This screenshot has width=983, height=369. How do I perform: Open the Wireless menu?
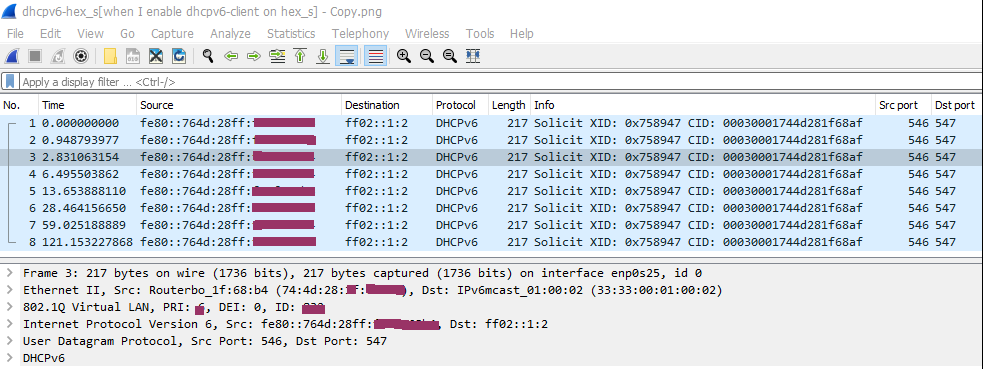coord(427,33)
